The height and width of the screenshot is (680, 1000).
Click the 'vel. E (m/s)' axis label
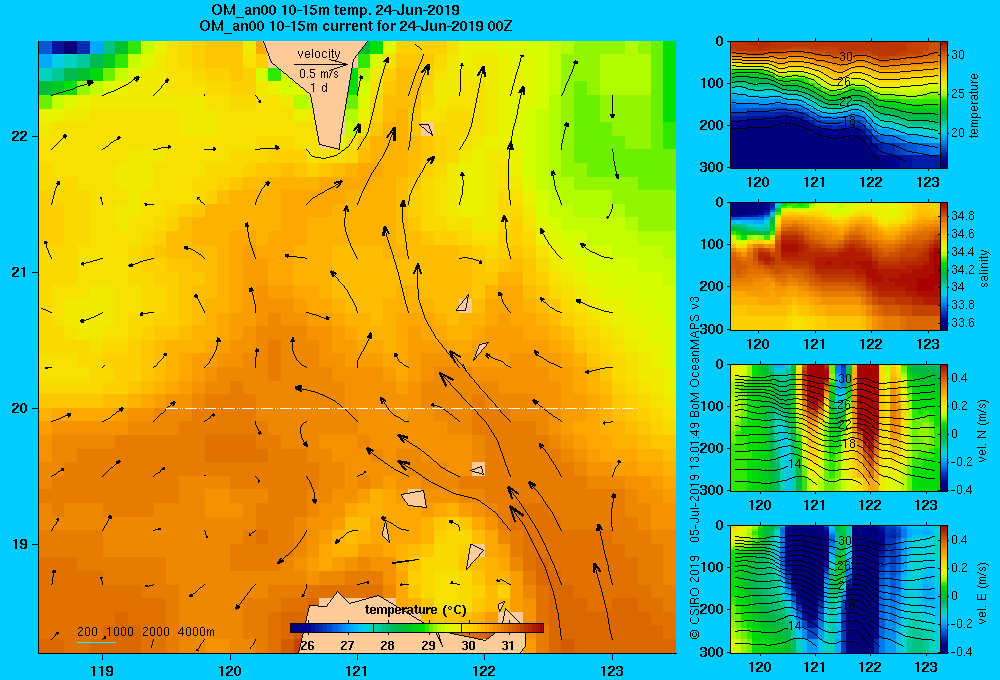[x=983, y=592]
